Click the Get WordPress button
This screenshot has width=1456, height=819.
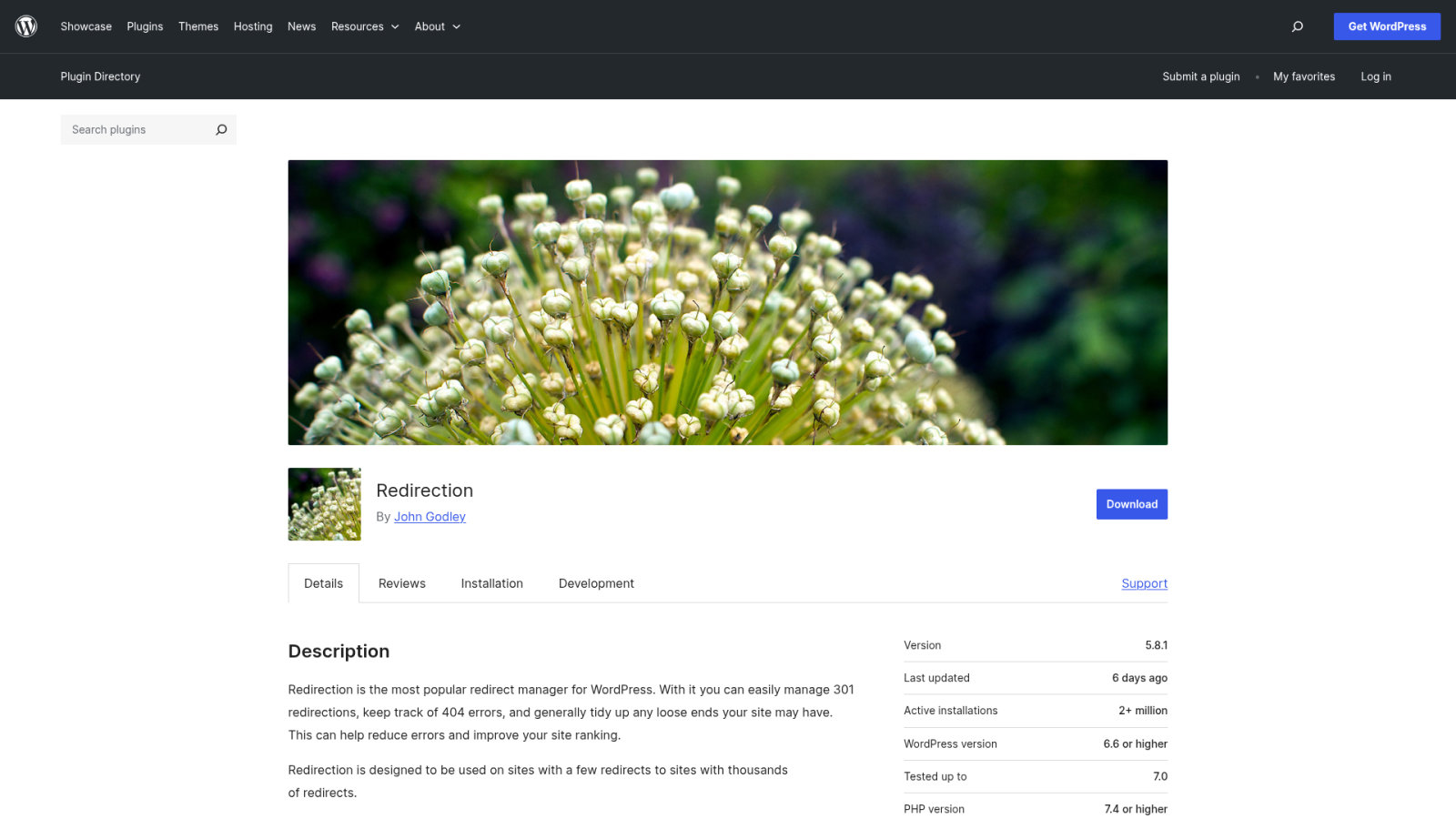coord(1387,26)
